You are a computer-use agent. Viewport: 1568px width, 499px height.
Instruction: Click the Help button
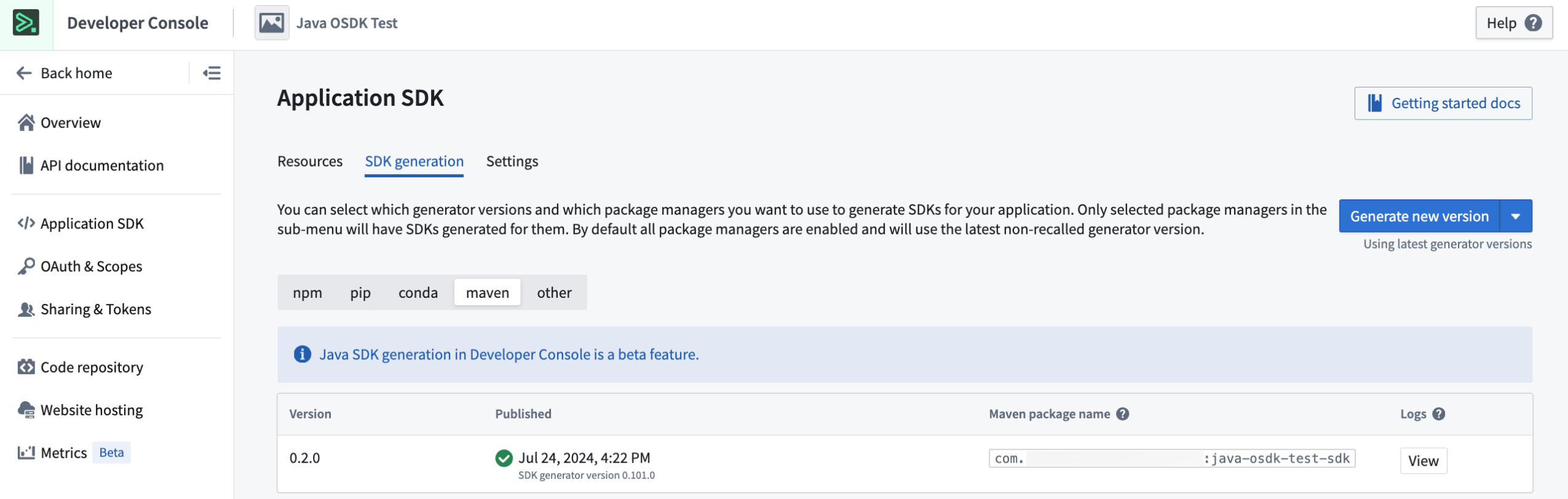coord(1513,23)
